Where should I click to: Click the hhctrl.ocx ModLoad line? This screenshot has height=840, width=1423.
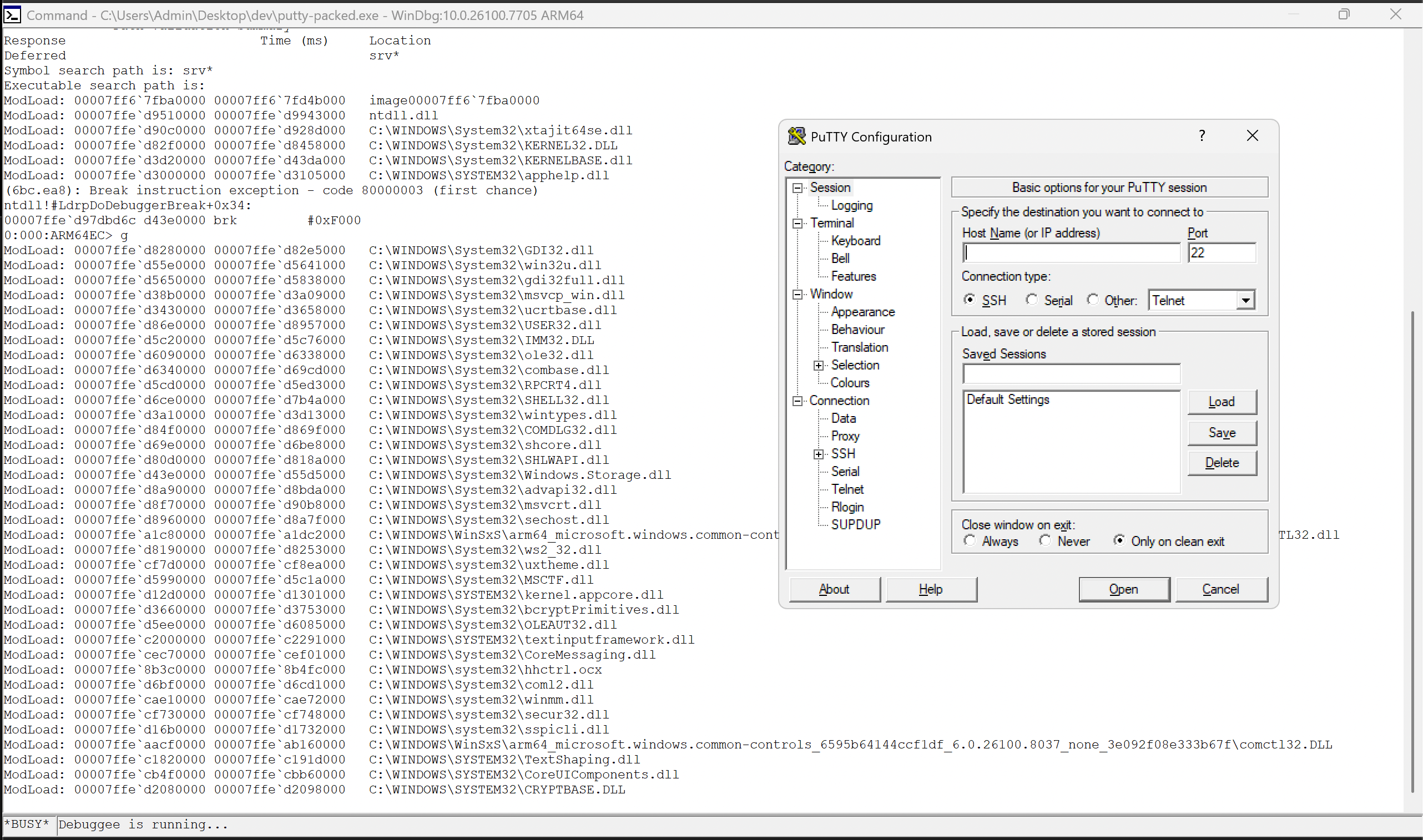pyautogui.click(x=302, y=670)
